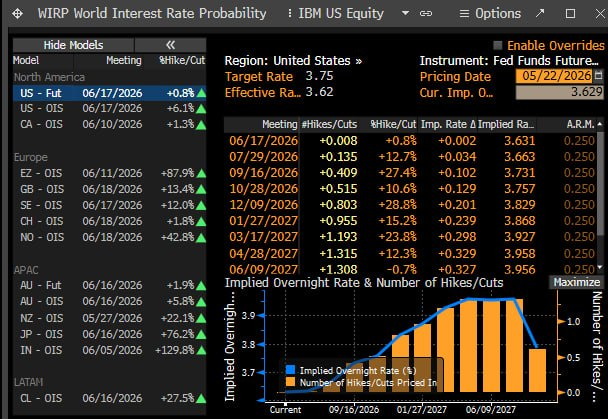608x419 pixels.
Task: Click the Implied Ra... column header
Action: pyautogui.click(x=506, y=124)
